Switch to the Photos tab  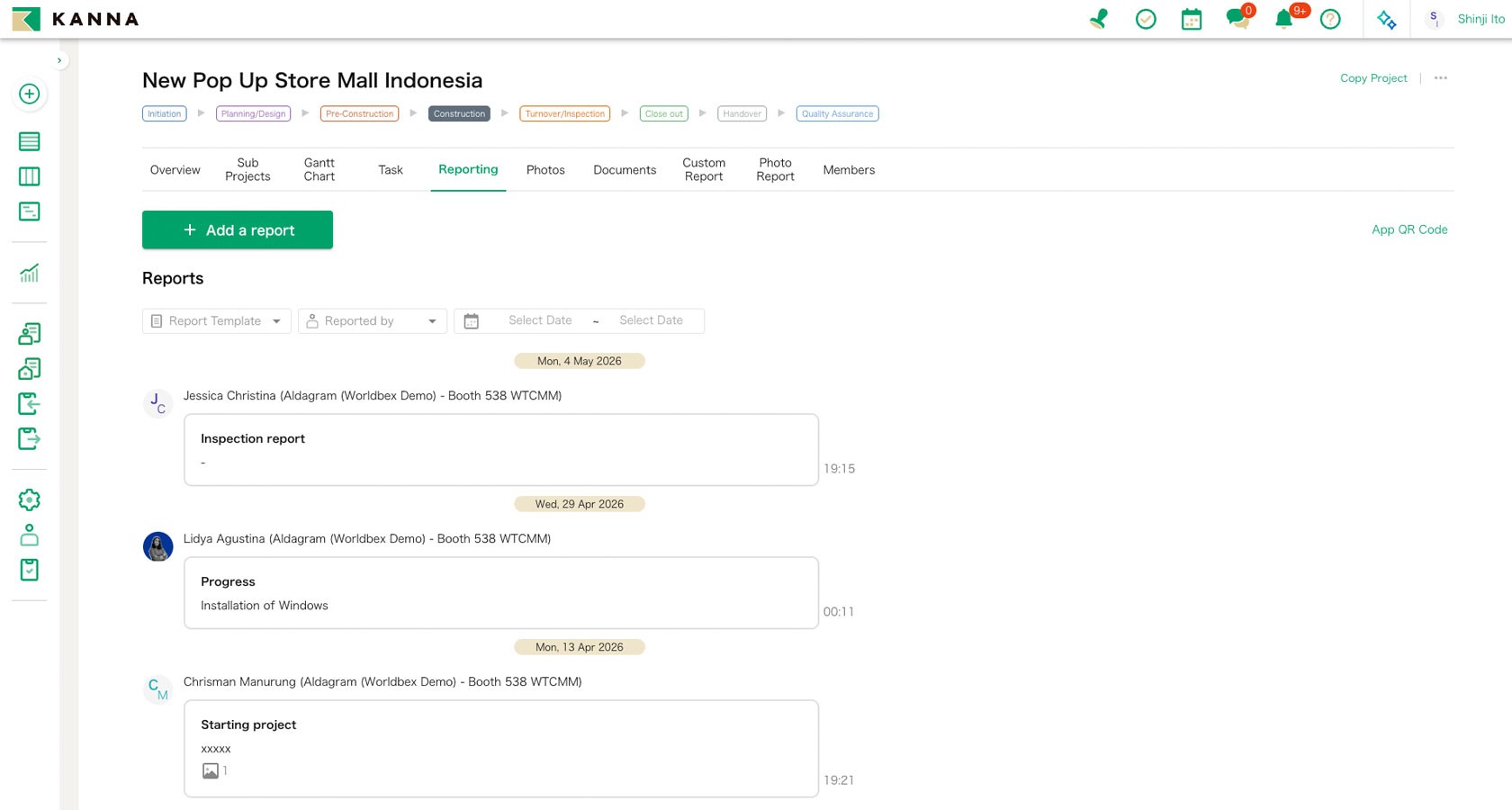(x=545, y=170)
